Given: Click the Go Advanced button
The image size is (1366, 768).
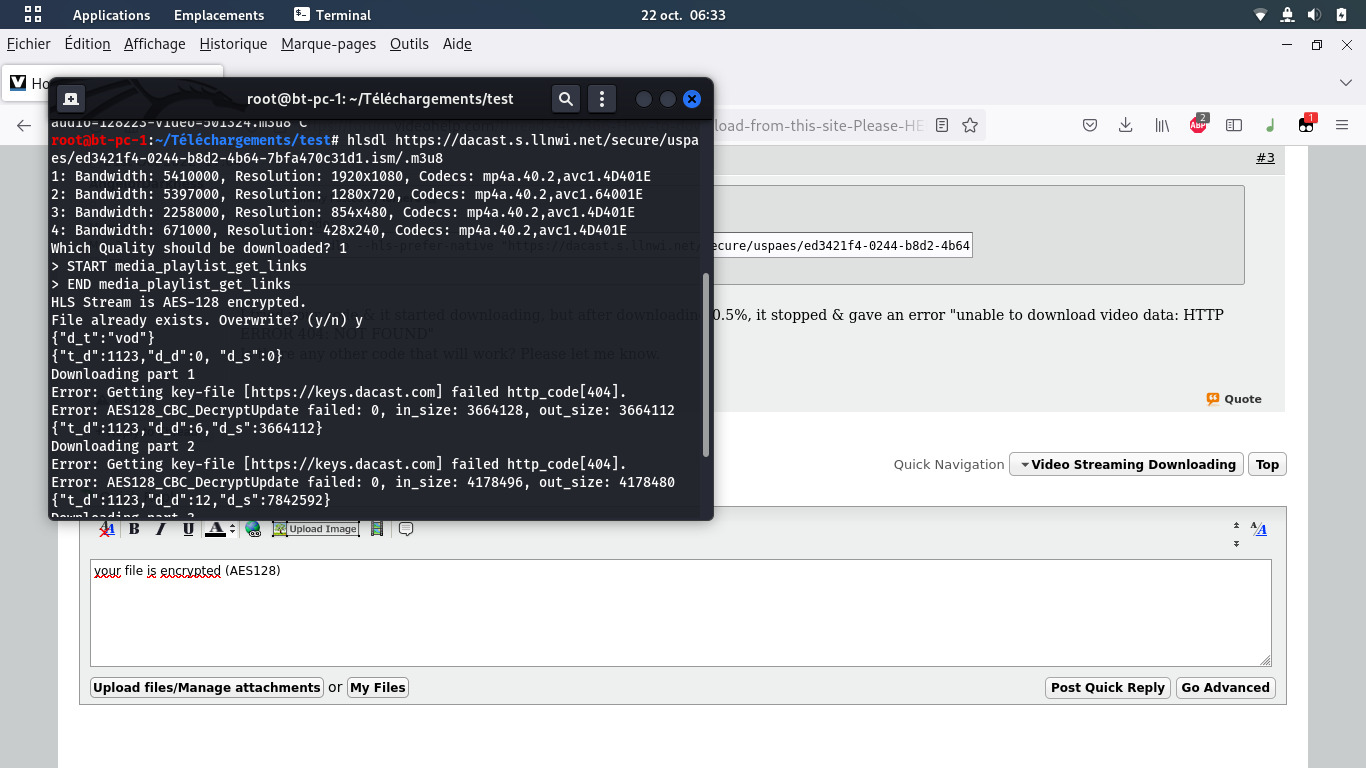Looking at the screenshot, I should tap(1225, 687).
